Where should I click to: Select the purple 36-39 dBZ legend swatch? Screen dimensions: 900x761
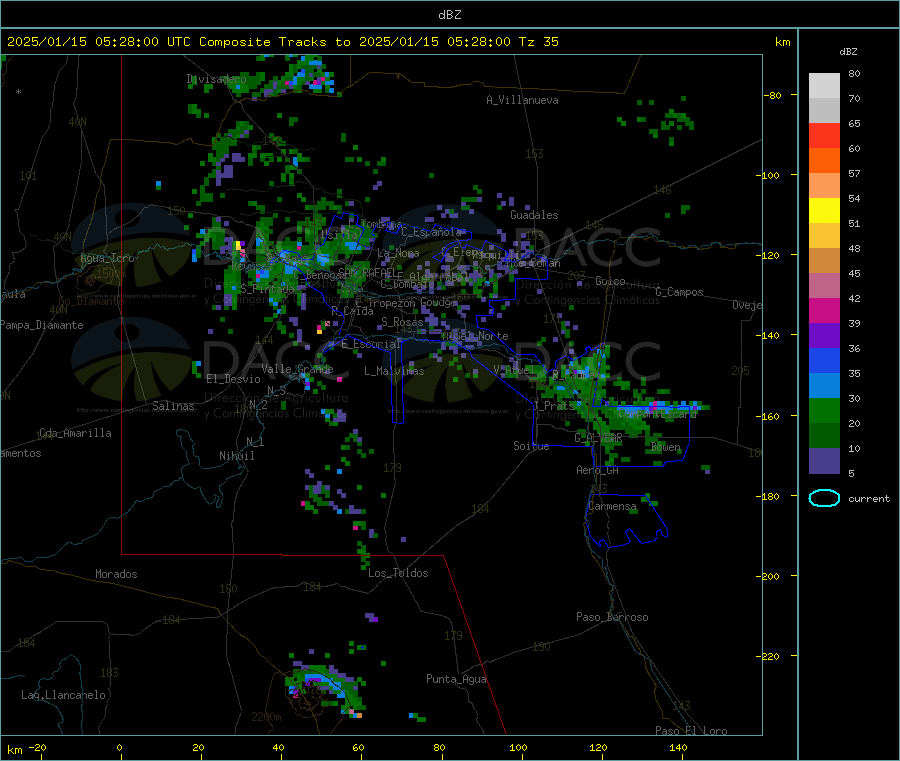click(x=824, y=336)
